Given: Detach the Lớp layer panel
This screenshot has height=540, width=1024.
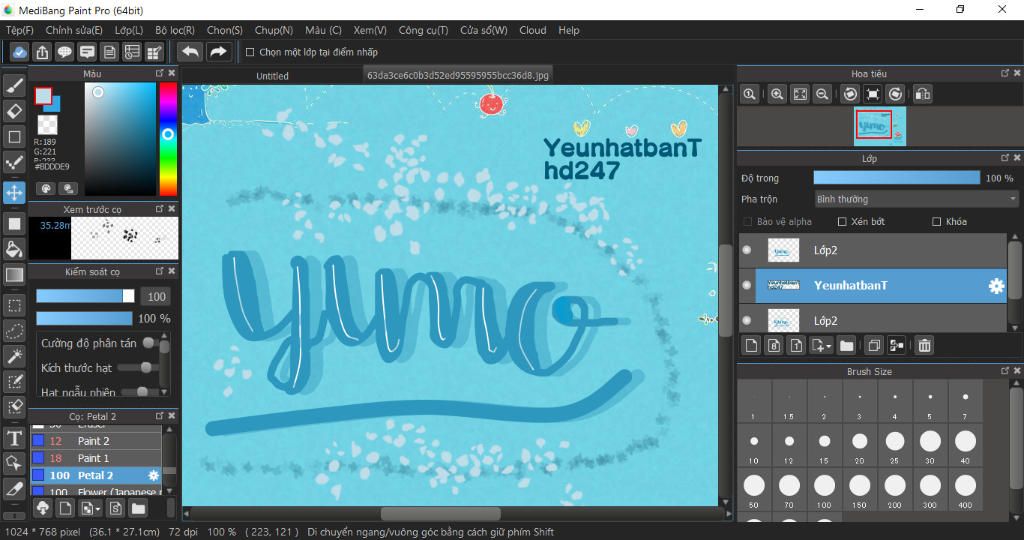Looking at the screenshot, I should pyautogui.click(x=1005, y=158).
